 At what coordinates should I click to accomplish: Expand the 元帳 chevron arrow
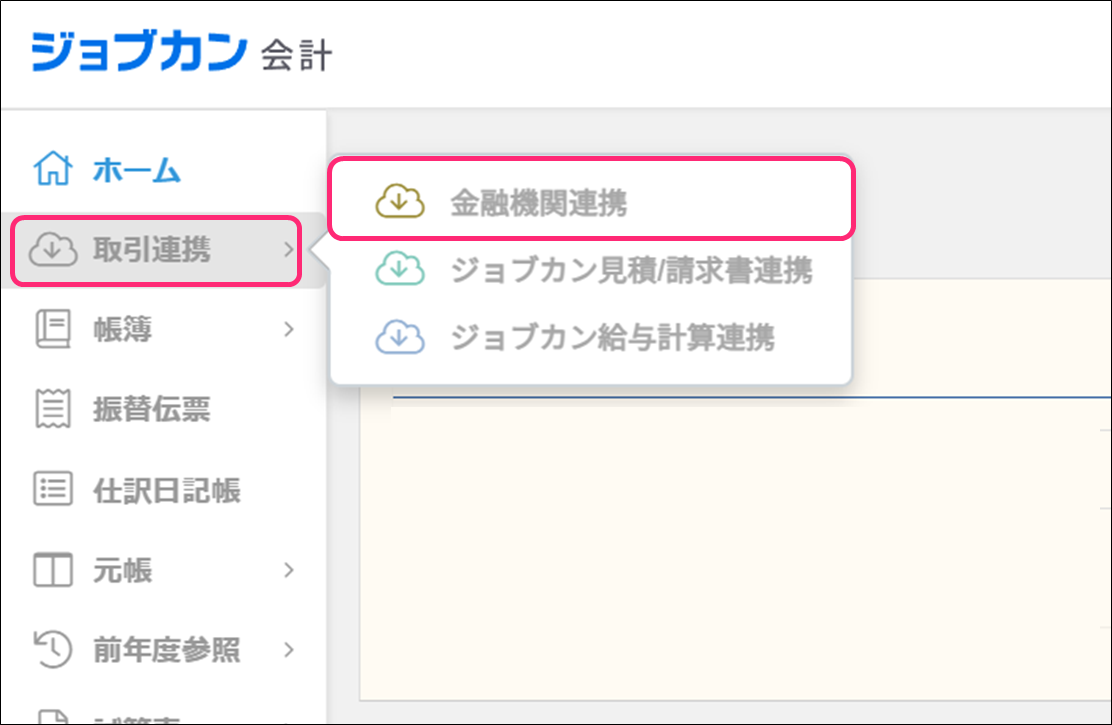pos(288,571)
